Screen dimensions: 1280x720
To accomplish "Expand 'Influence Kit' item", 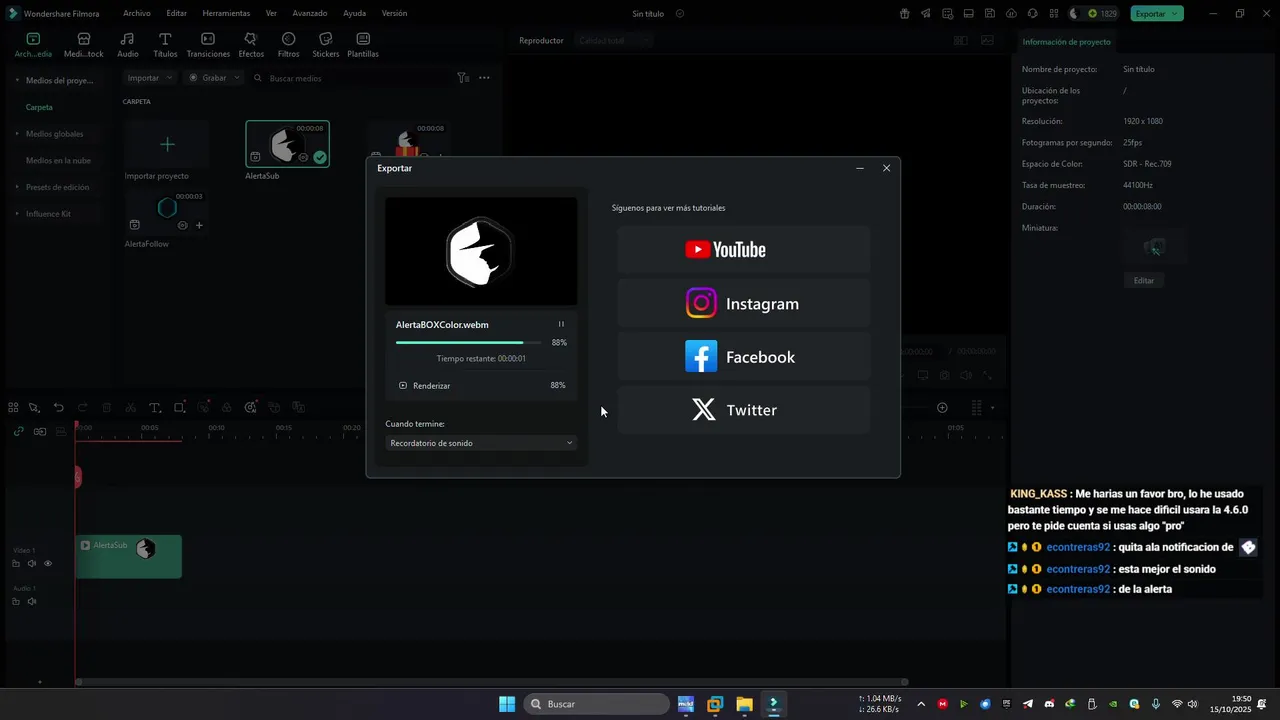I will tap(17, 214).
